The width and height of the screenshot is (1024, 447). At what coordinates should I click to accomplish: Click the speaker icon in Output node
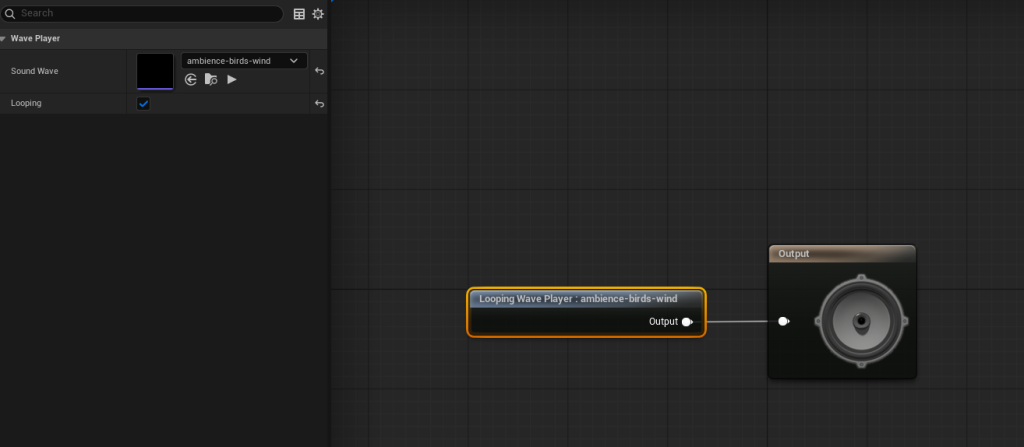(860, 322)
